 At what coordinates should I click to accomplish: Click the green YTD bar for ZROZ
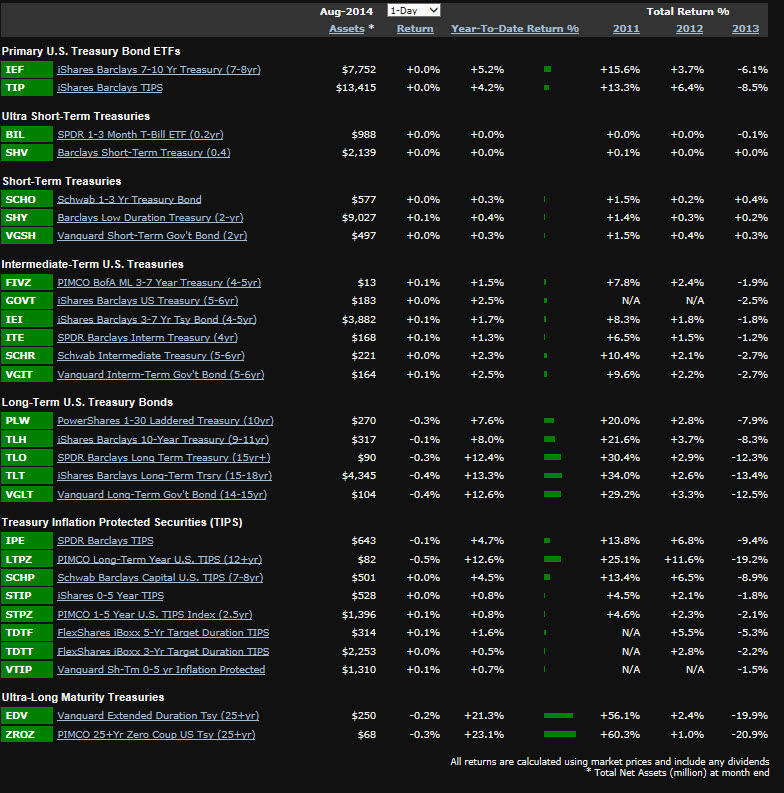tap(559, 735)
